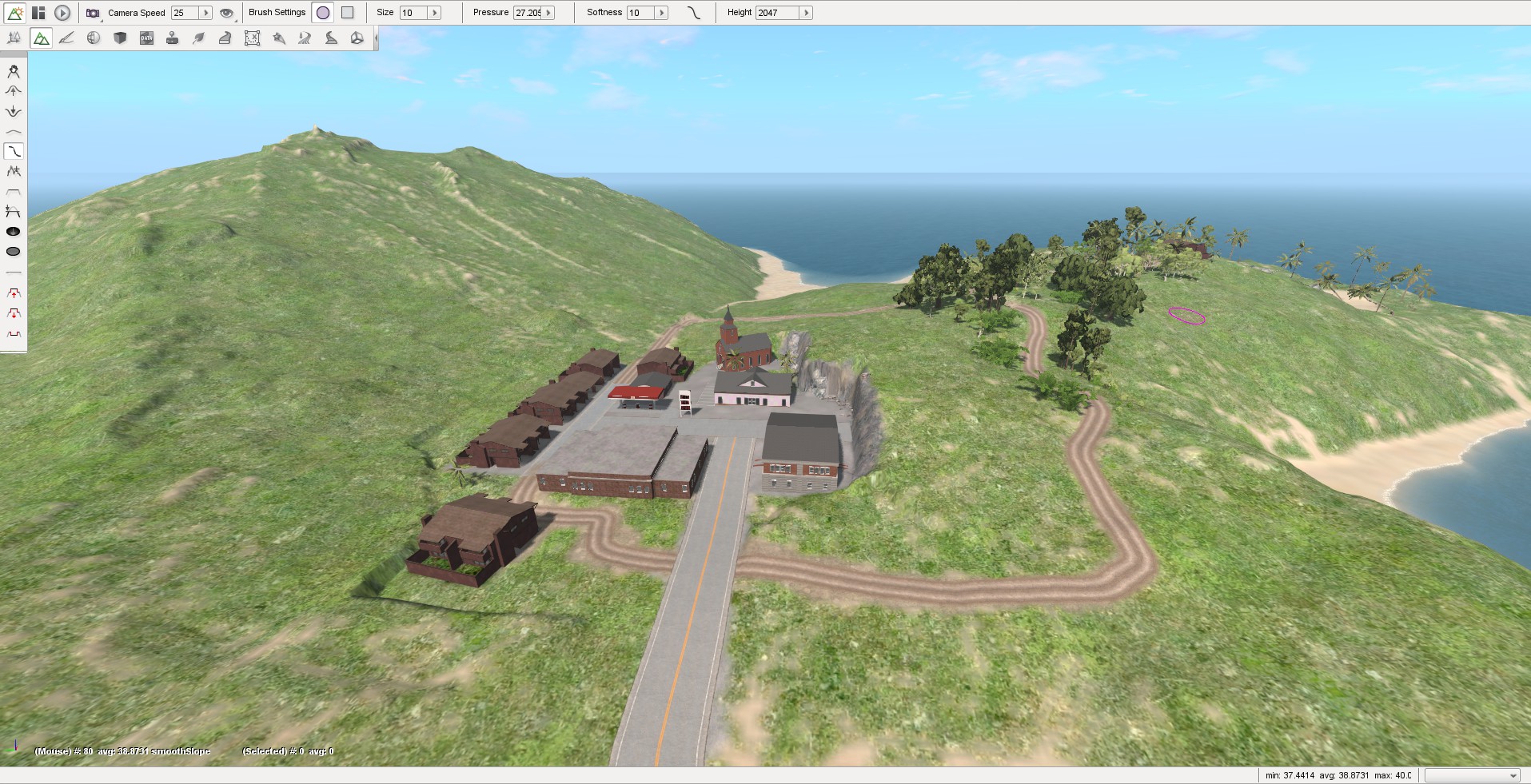
Task: Open the Terrain Painter tool
Action: [x=67, y=38]
